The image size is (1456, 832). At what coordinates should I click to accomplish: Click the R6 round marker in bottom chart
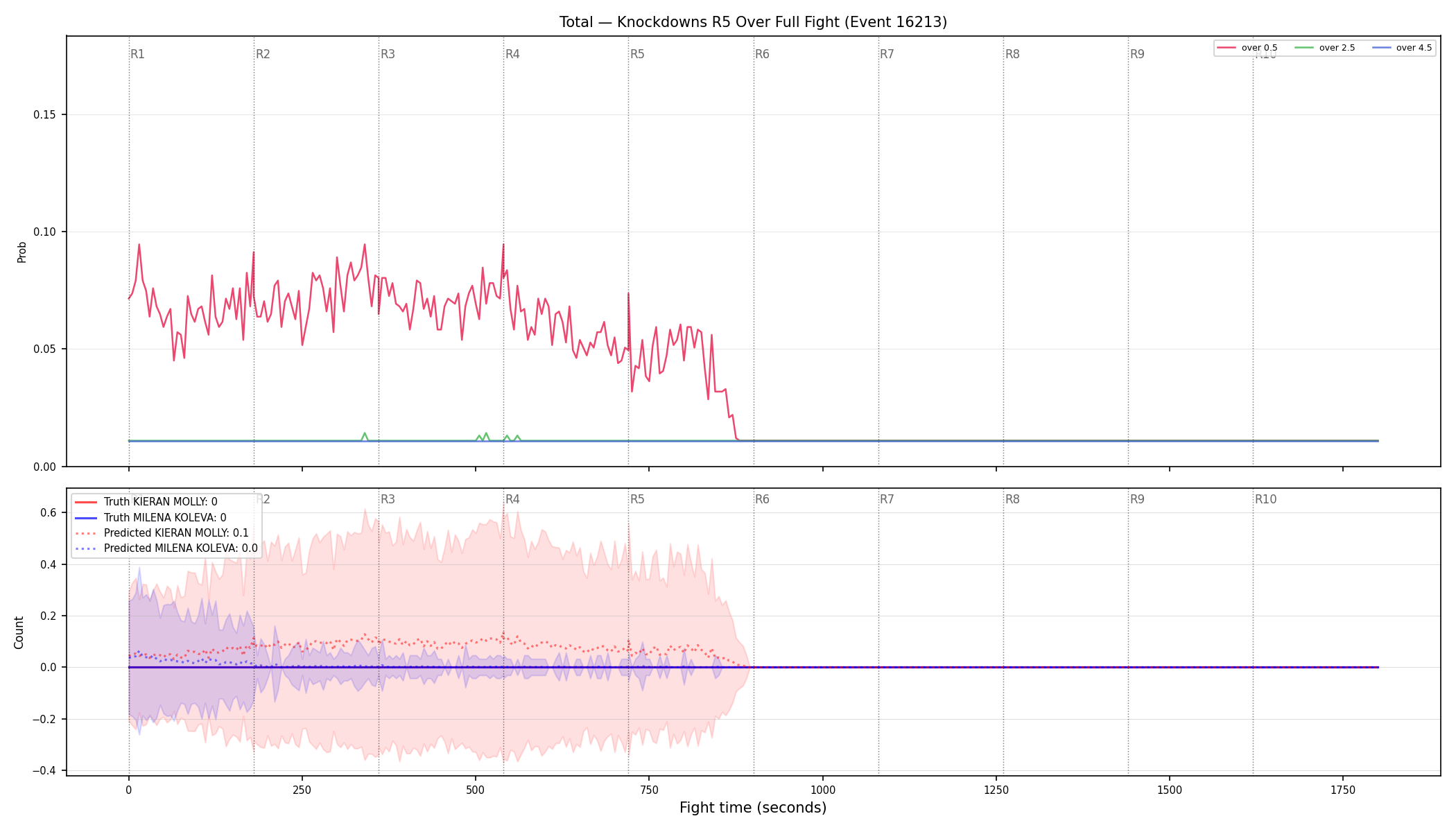click(x=762, y=499)
